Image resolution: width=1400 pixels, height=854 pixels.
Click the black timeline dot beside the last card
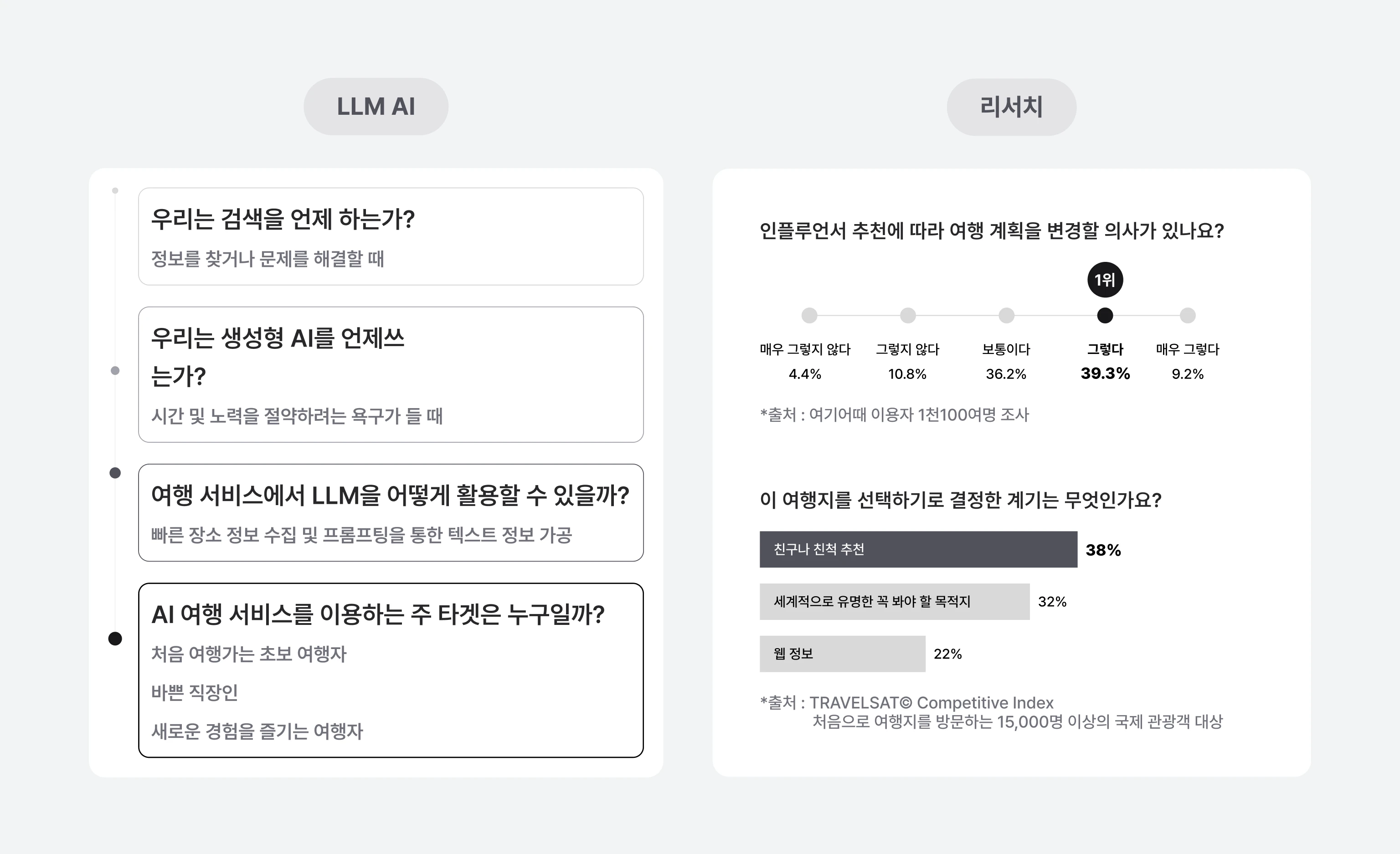115,638
